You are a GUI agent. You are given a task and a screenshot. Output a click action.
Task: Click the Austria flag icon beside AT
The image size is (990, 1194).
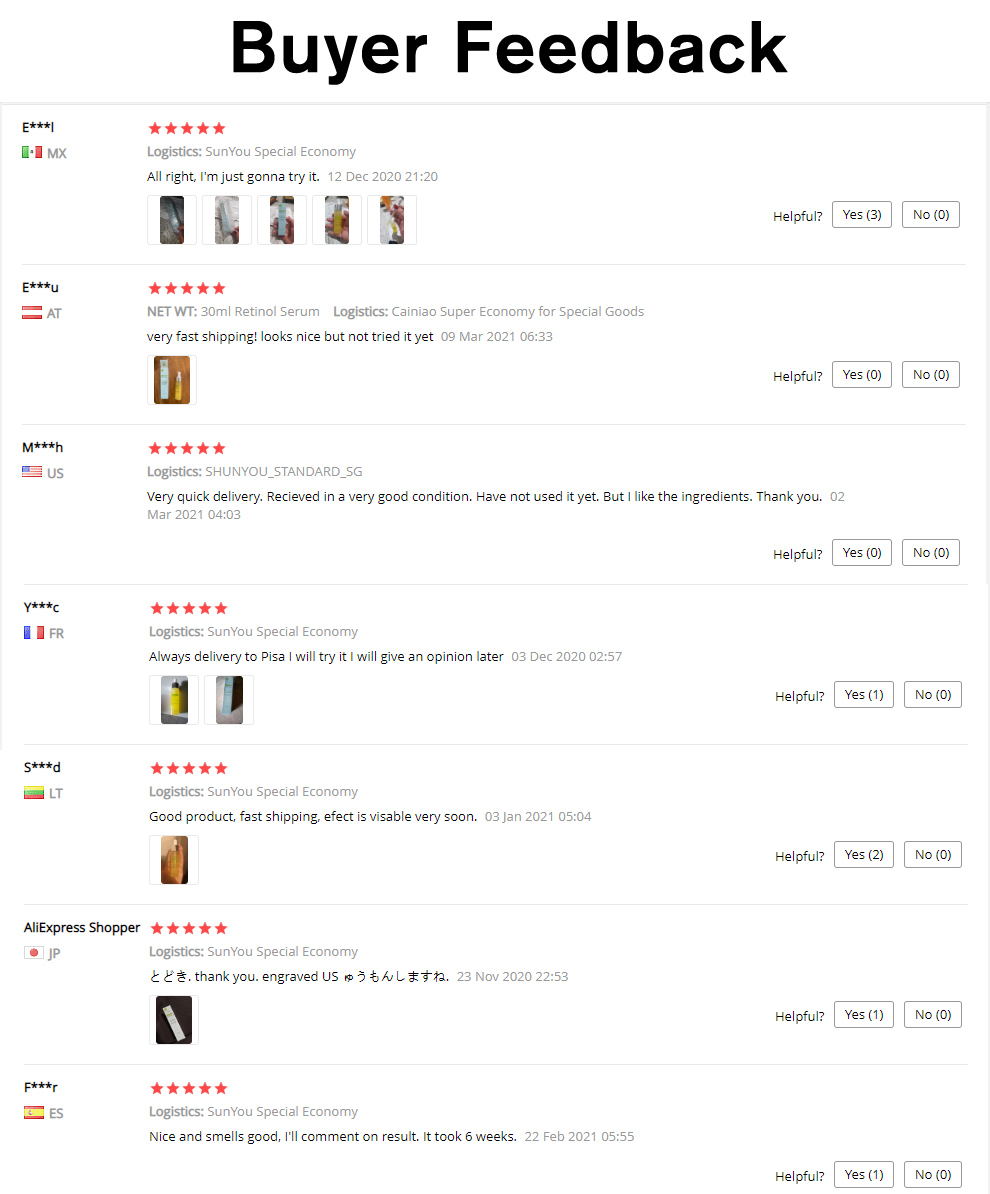pos(32,313)
